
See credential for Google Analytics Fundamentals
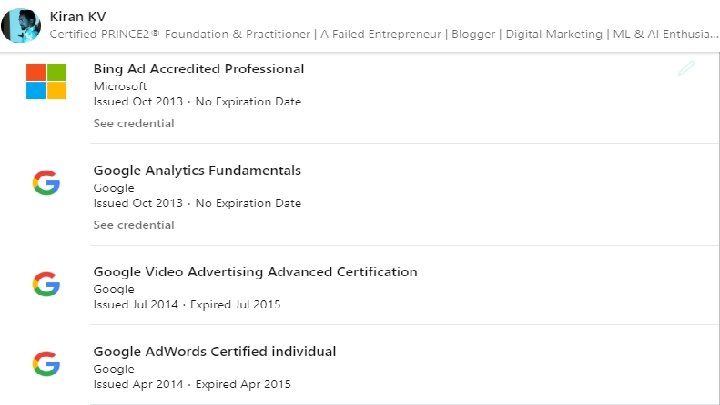click(x=134, y=225)
